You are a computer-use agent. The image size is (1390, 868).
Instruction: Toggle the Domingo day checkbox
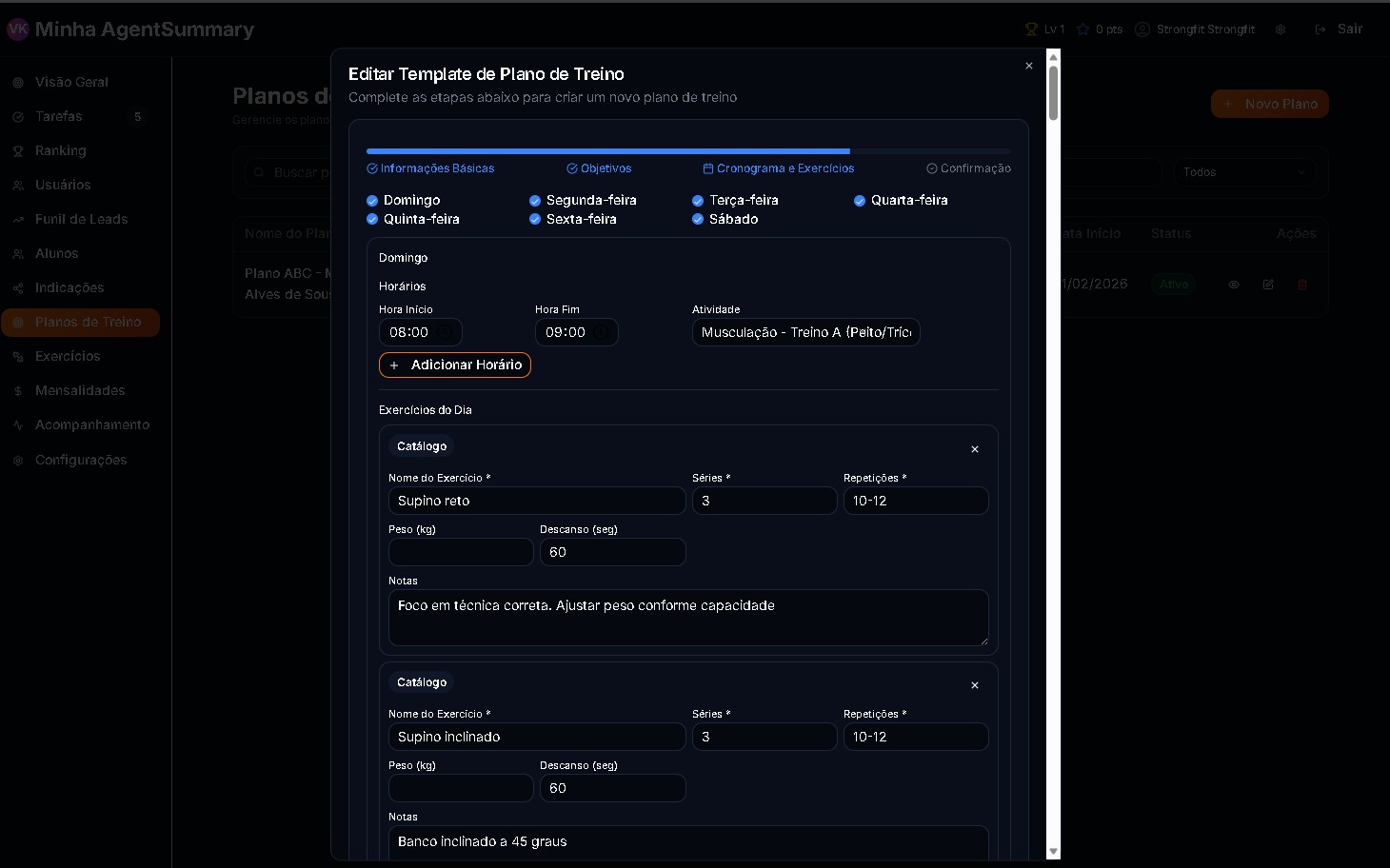click(372, 201)
